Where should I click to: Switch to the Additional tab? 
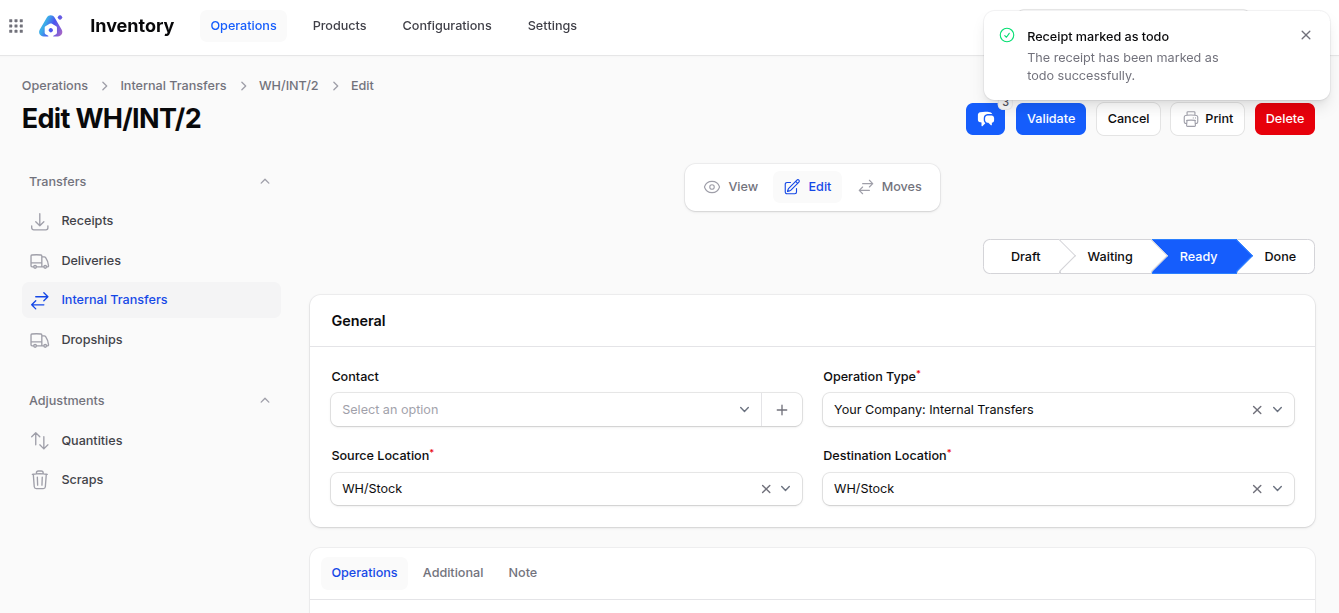[x=453, y=573]
